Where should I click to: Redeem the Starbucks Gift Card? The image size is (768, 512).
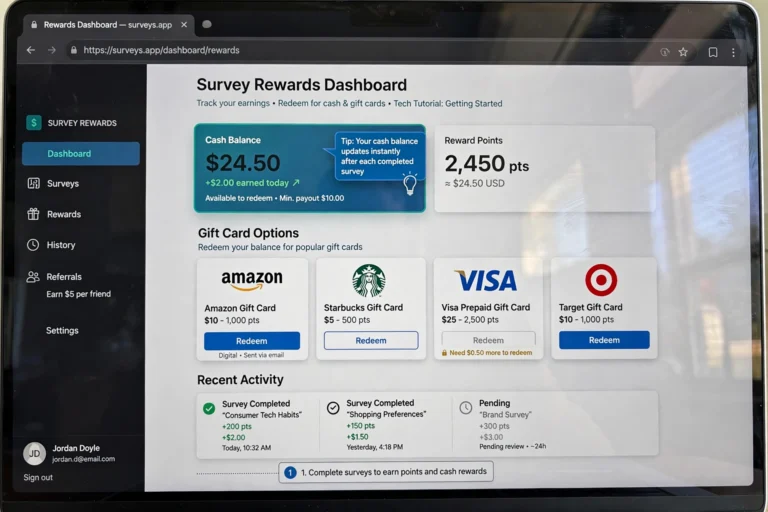(371, 341)
